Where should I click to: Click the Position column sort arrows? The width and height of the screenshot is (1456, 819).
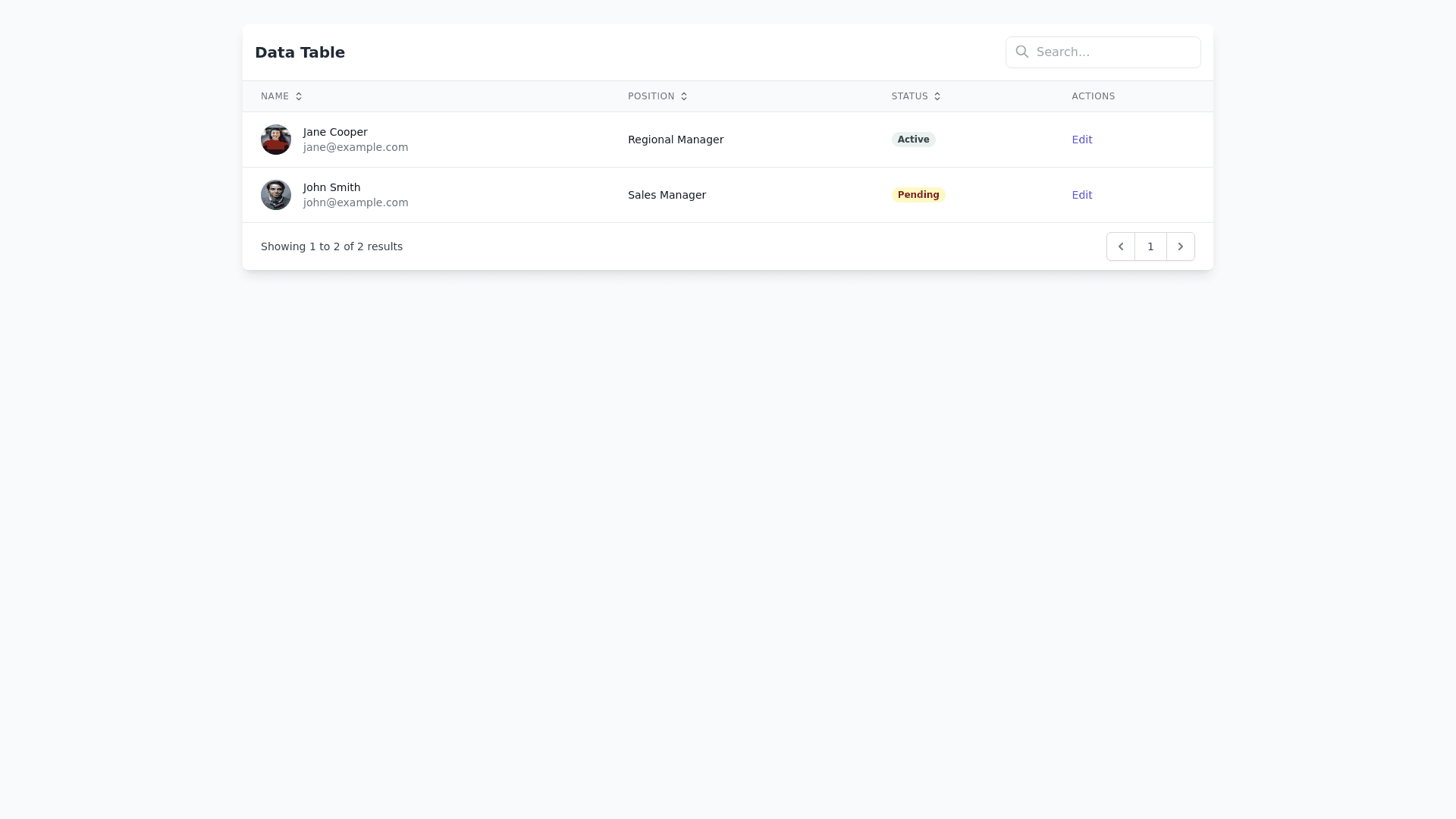pos(684,96)
